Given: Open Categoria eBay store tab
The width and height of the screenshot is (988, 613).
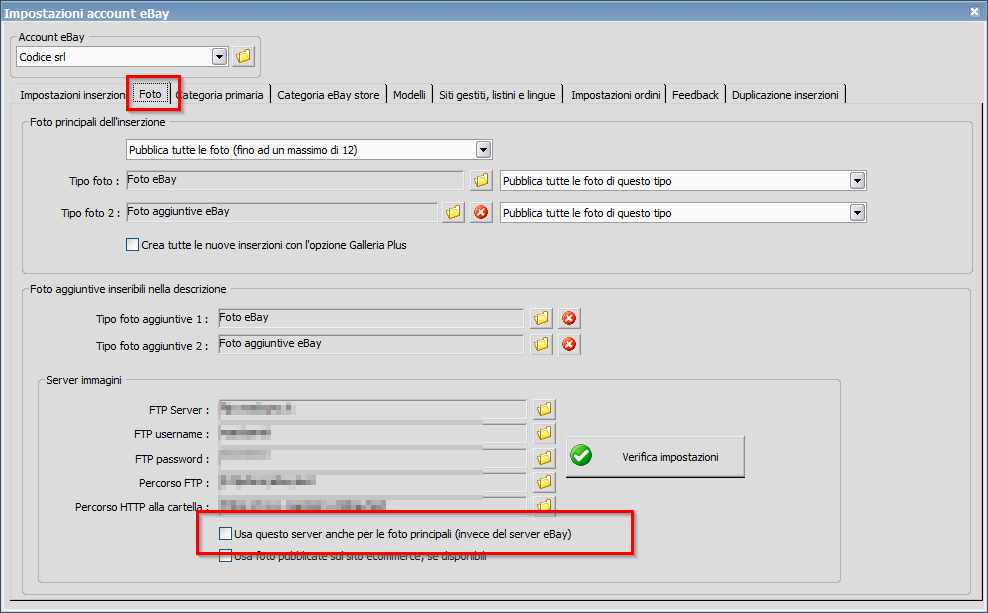Looking at the screenshot, I should click(328, 95).
